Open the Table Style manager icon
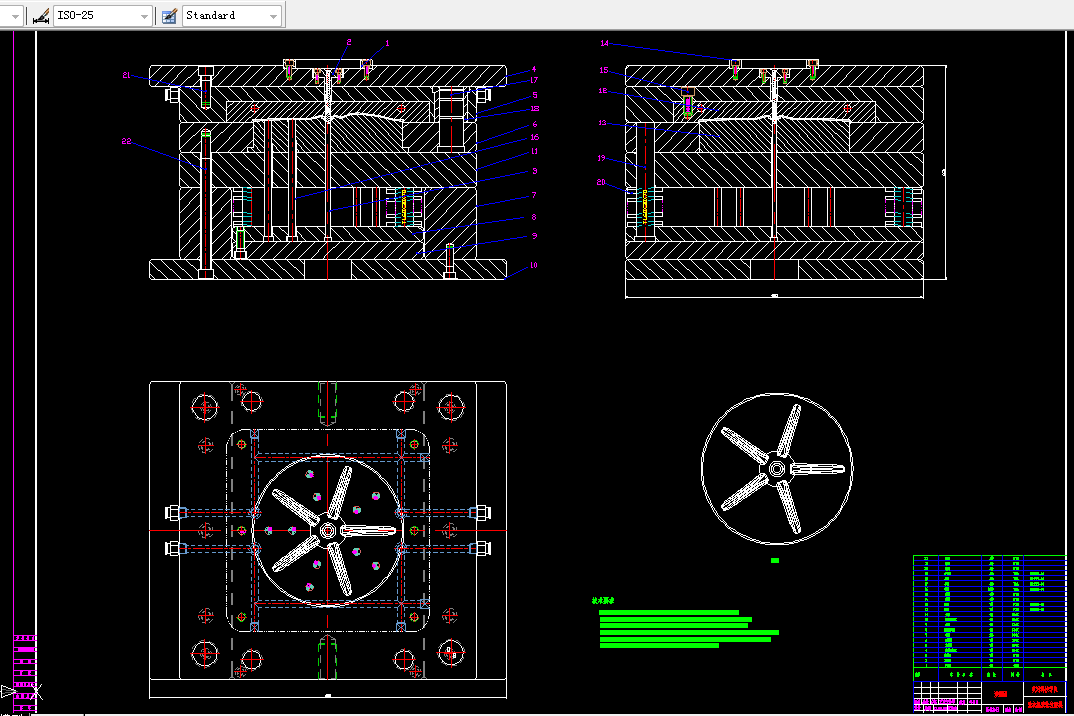The height and width of the screenshot is (716, 1074). (x=169, y=15)
